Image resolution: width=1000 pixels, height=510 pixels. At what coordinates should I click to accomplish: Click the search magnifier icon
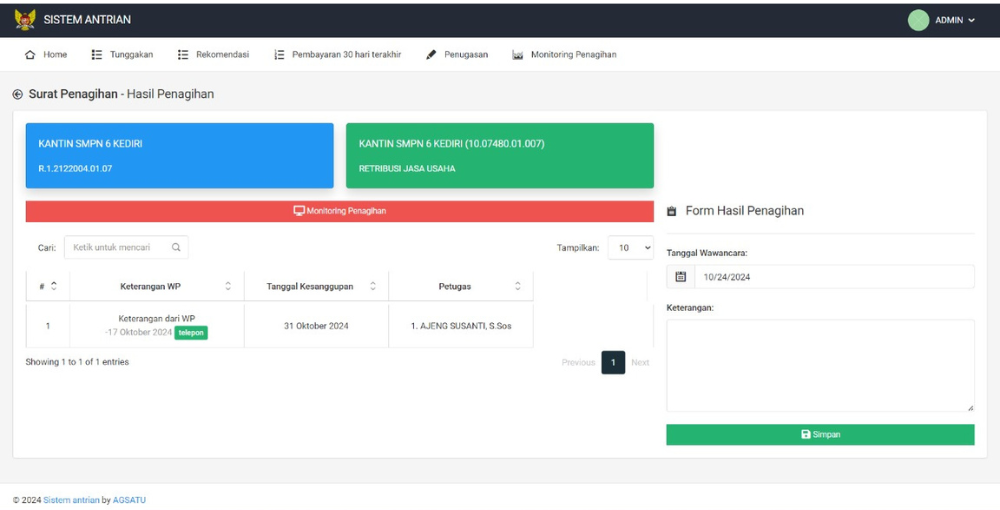[176, 247]
